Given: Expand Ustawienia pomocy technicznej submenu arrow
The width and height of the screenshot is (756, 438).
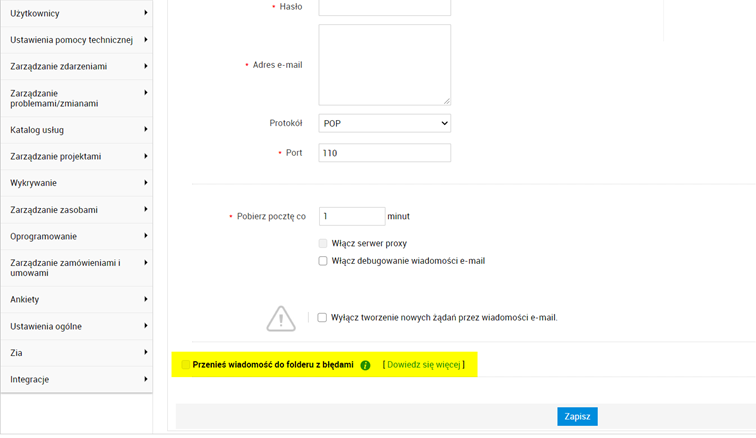Looking at the screenshot, I should 146,40.
